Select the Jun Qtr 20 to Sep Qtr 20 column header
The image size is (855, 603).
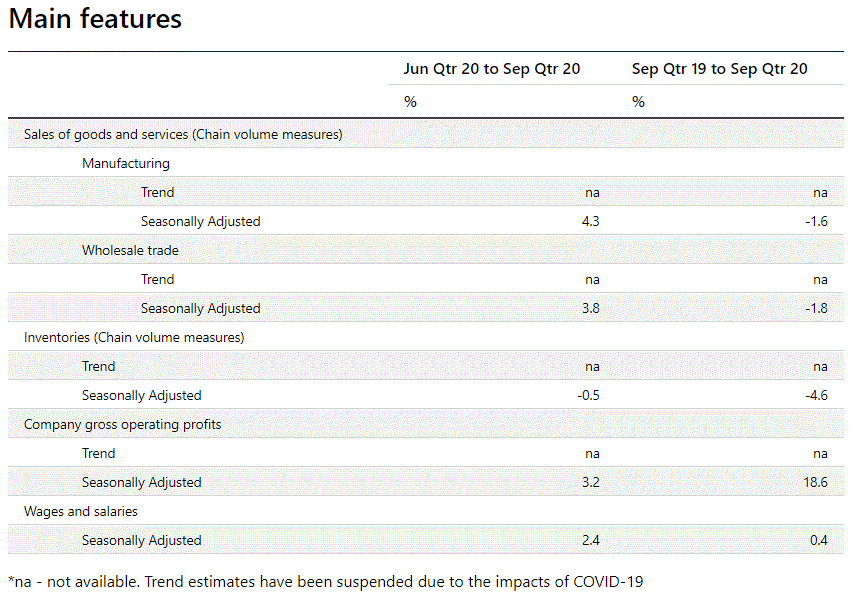point(491,69)
